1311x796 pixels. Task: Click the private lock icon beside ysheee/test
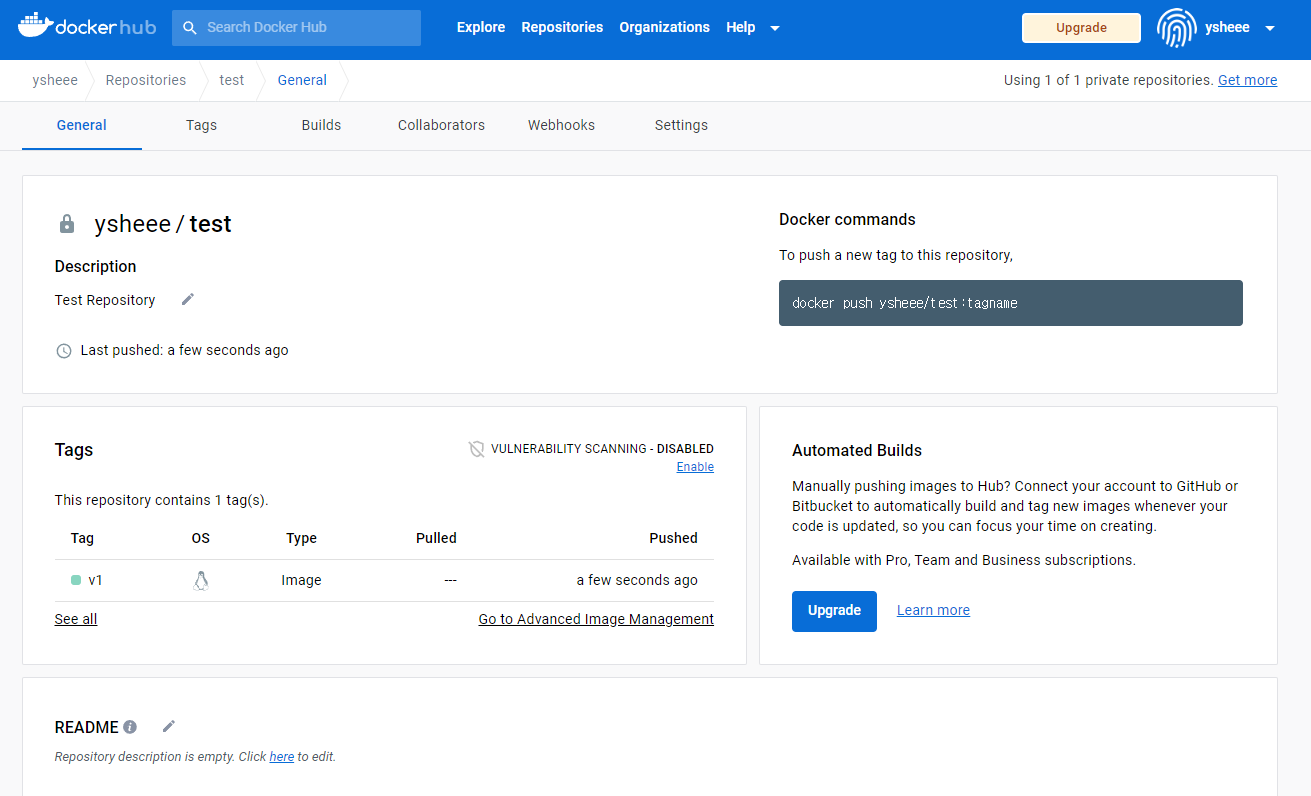[67, 224]
